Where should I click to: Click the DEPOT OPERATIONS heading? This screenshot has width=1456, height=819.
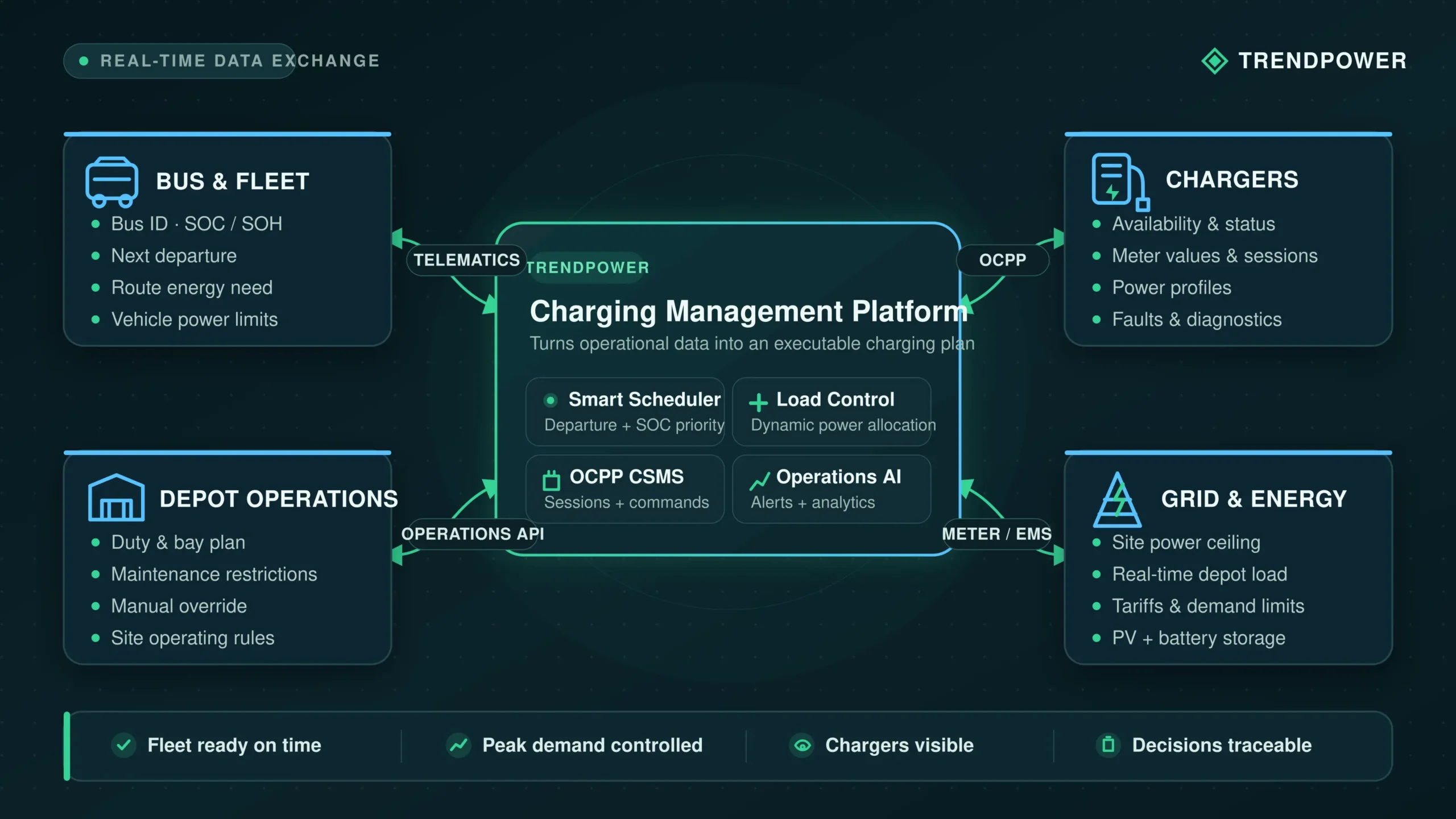coord(279,499)
